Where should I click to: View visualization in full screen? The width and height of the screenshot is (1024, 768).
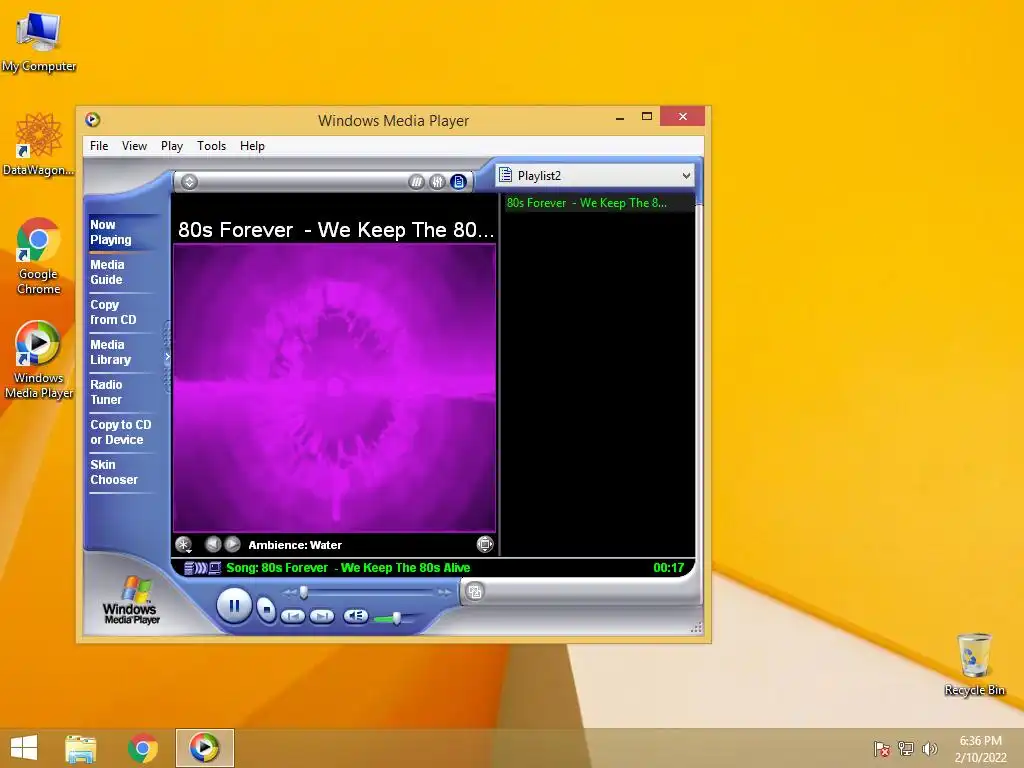coord(485,544)
